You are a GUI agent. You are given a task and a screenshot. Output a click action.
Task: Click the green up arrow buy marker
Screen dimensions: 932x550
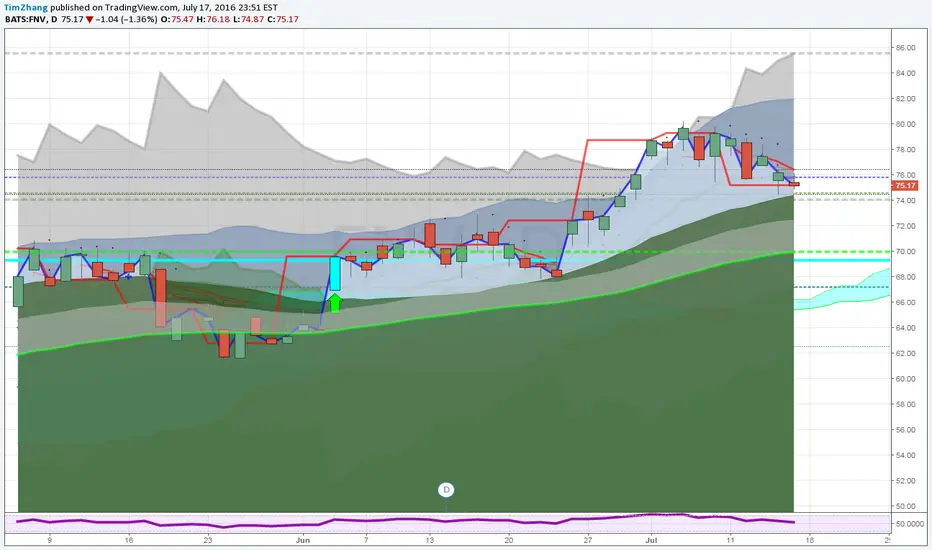[x=335, y=302]
